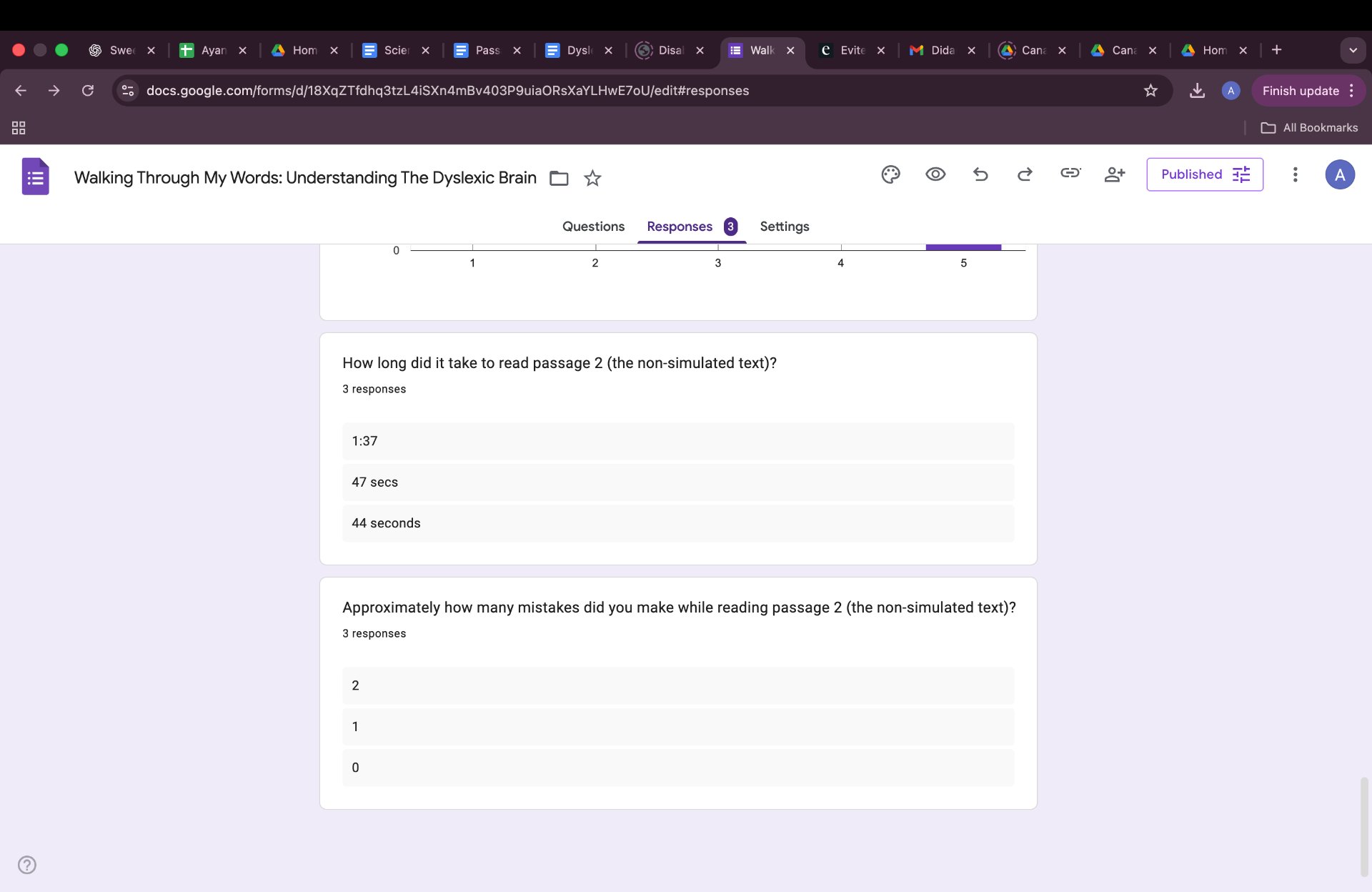Click the help question mark icon

tap(27, 865)
